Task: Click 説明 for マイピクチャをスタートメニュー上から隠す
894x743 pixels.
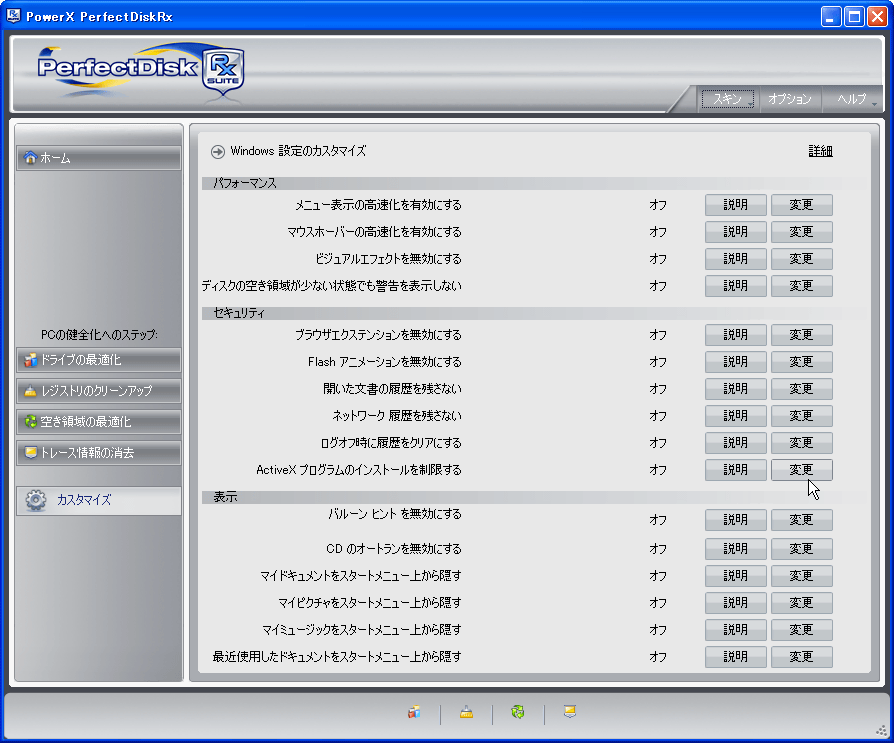Action: pos(735,603)
